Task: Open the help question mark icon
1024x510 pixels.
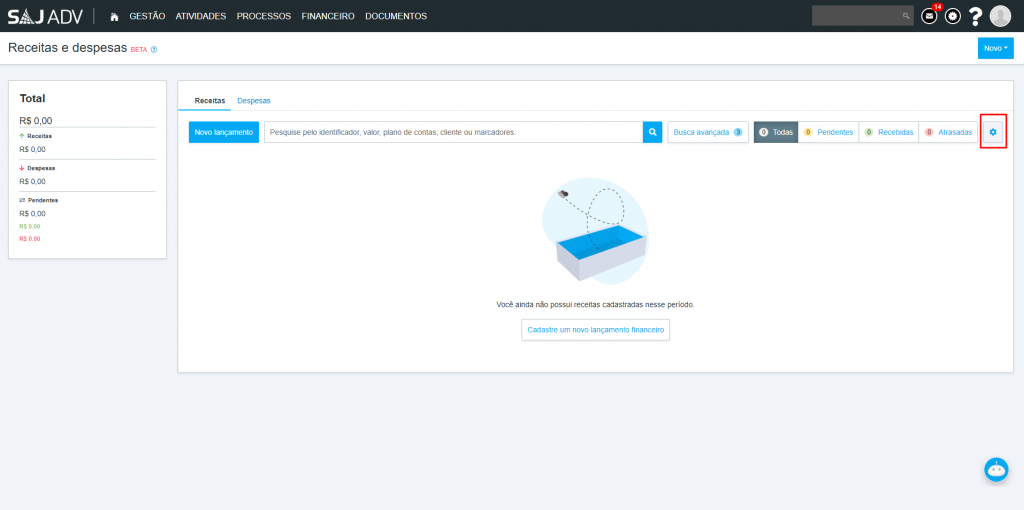Action: (976, 16)
